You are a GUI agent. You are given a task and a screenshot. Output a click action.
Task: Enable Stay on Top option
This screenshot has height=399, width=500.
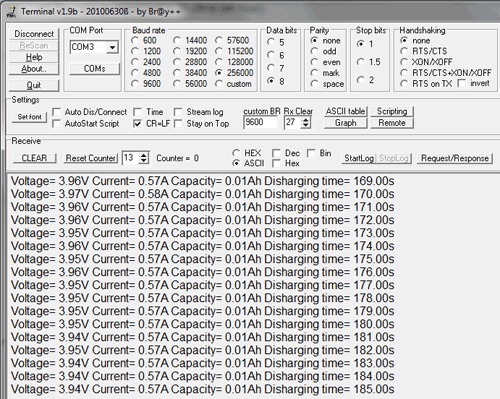coord(178,124)
